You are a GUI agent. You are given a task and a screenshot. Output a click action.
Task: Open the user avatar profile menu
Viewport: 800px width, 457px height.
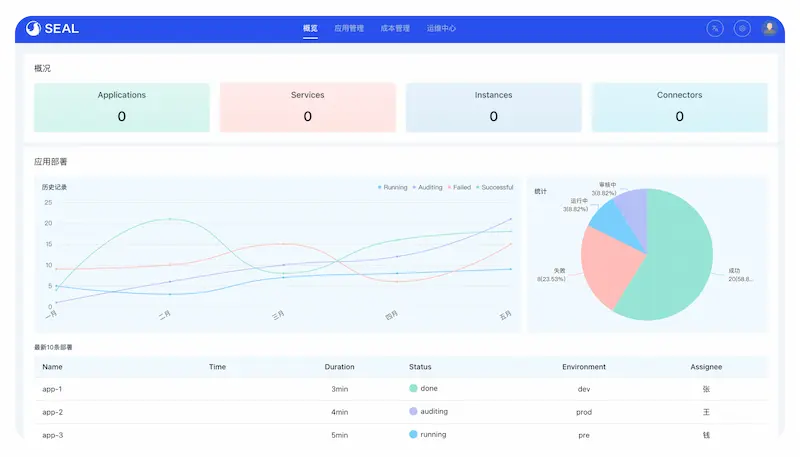(x=769, y=28)
